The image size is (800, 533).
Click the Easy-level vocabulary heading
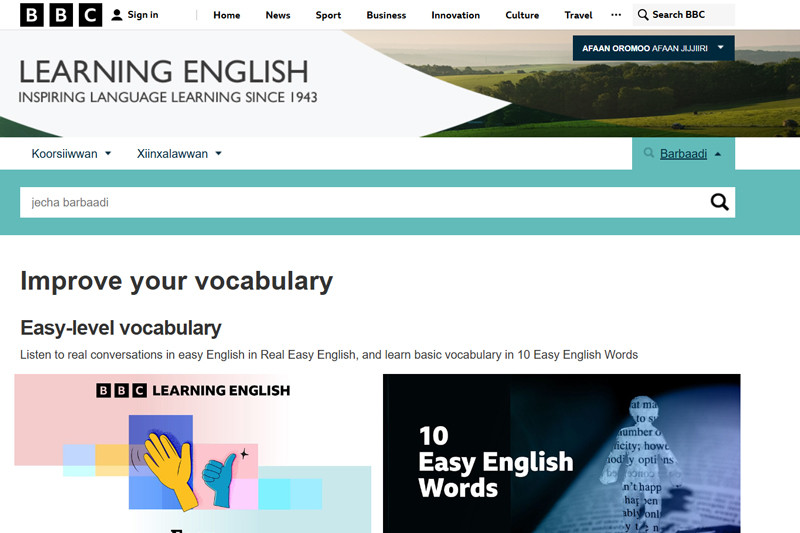[121, 328]
